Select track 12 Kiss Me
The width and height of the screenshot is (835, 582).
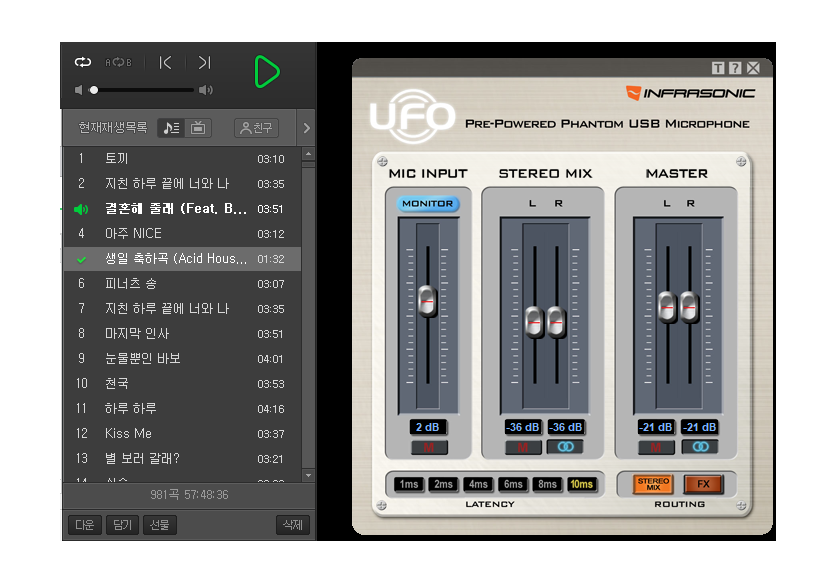click(x=182, y=434)
